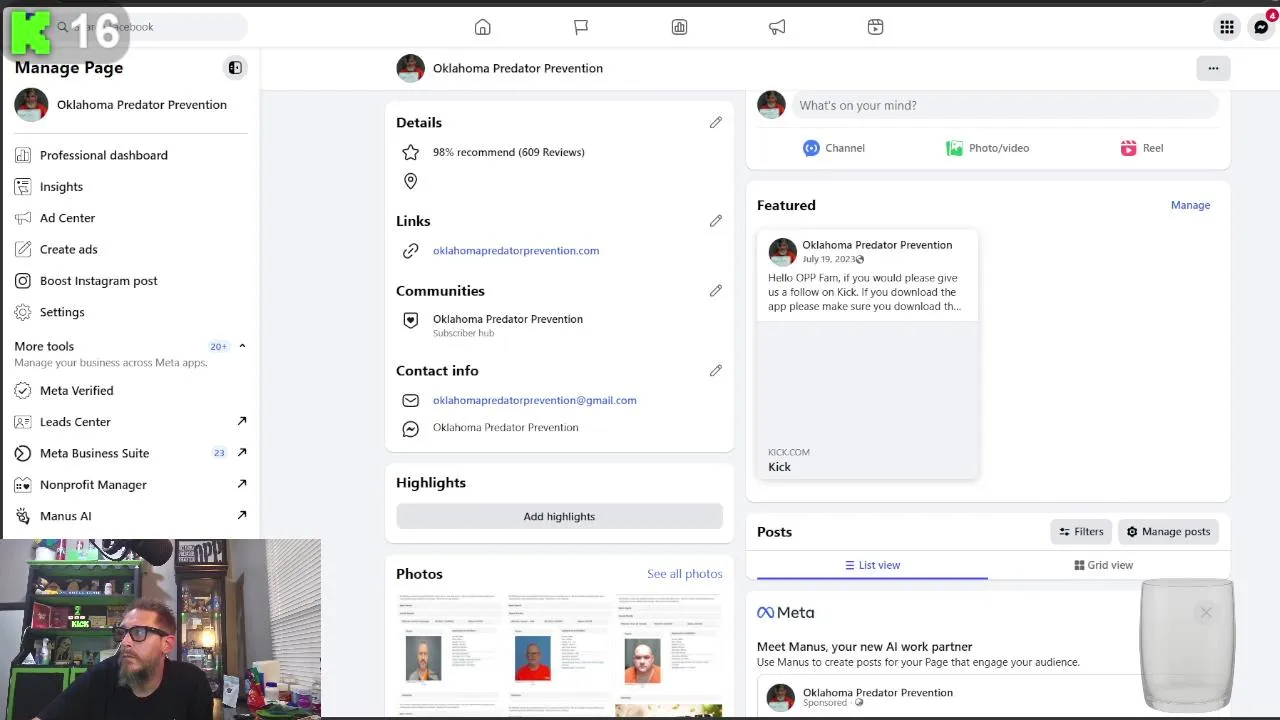Open the Pages flag icon
Image resolution: width=1280 pixels, height=720 pixels.
pos(581,27)
